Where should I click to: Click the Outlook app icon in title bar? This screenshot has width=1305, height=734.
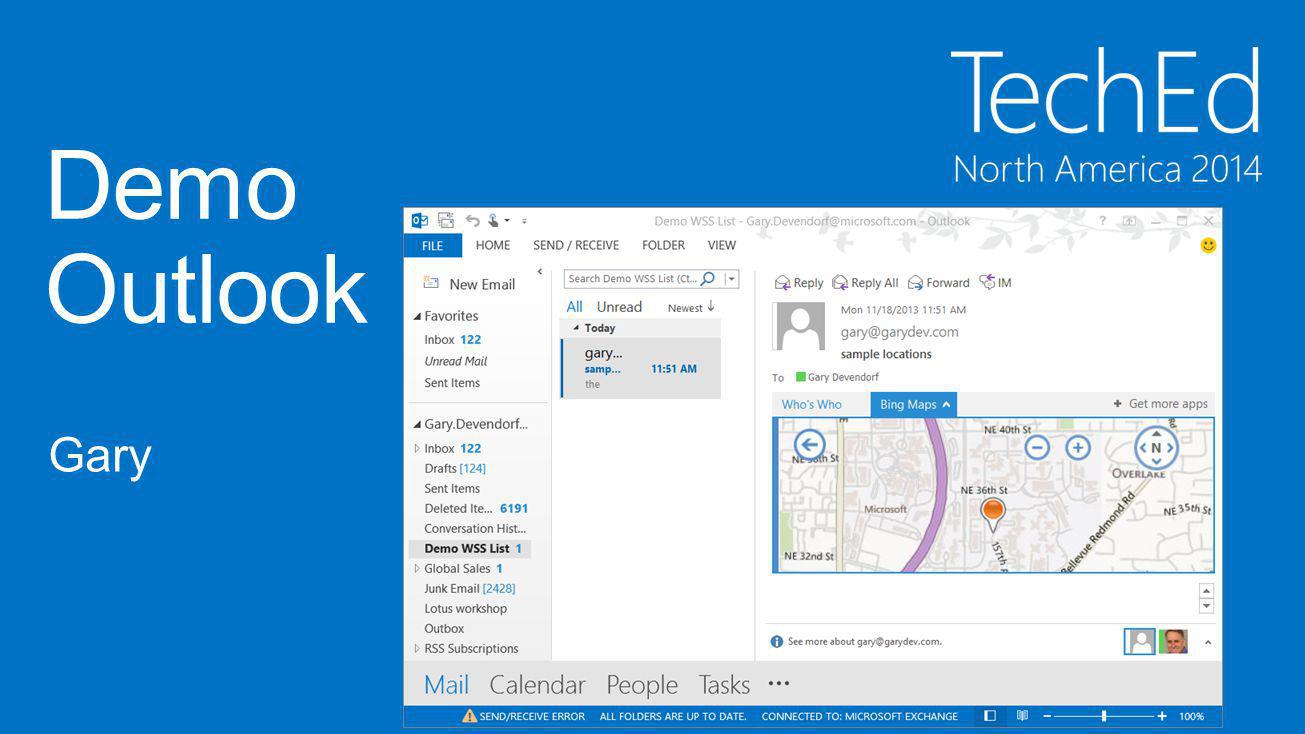tap(420, 221)
